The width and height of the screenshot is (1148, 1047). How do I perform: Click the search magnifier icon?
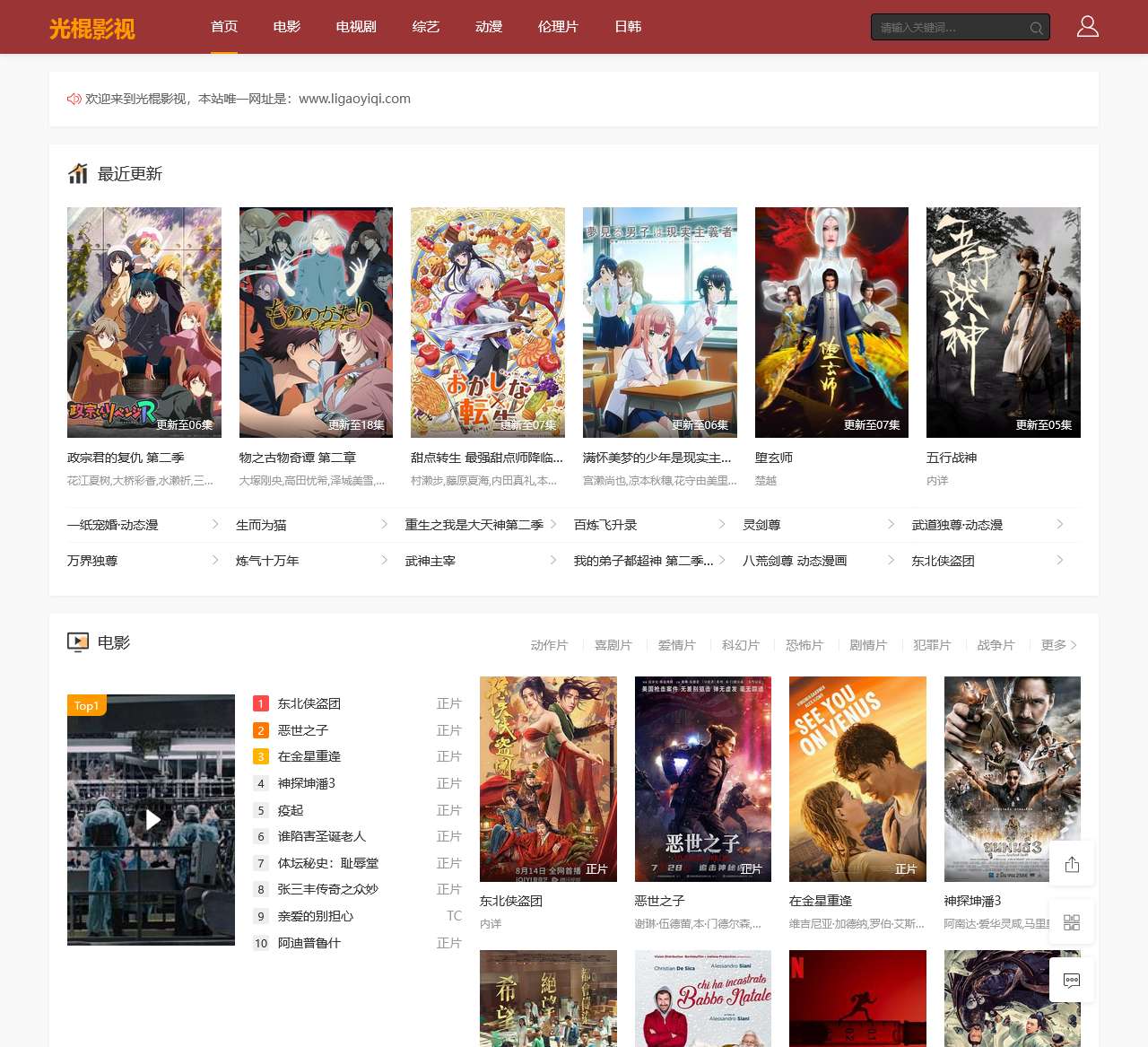tap(1036, 28)
